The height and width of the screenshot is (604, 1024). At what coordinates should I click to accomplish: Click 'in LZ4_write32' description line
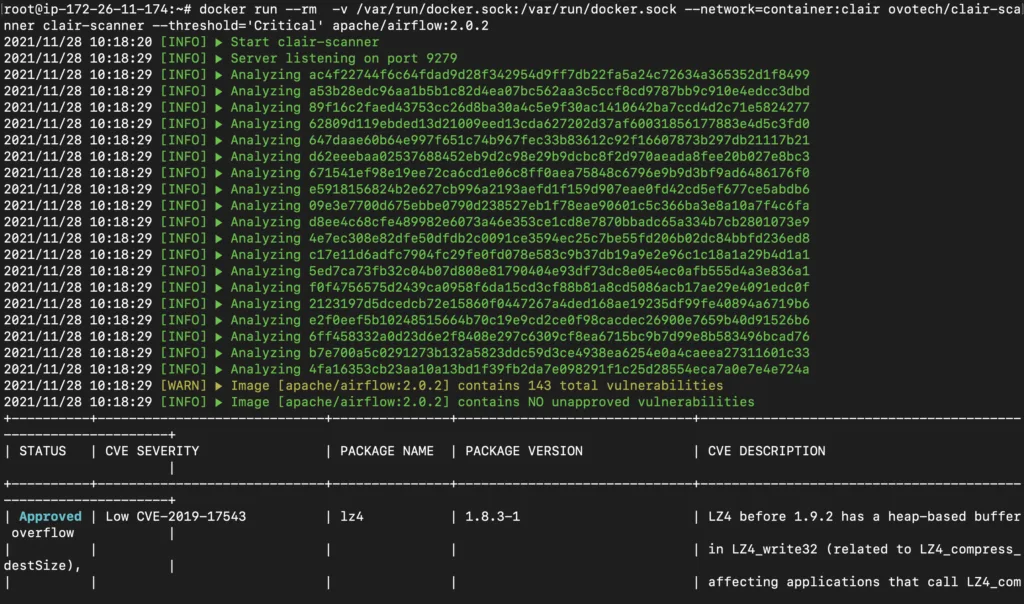(x=864, y=548)
